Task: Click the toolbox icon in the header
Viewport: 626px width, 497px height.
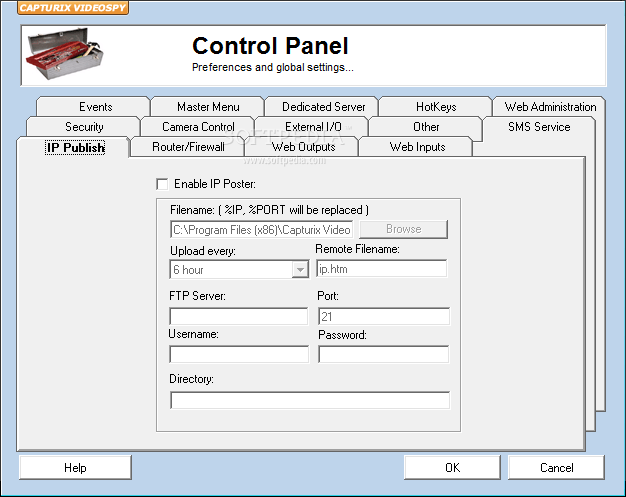Action: (x=64, y=54)
